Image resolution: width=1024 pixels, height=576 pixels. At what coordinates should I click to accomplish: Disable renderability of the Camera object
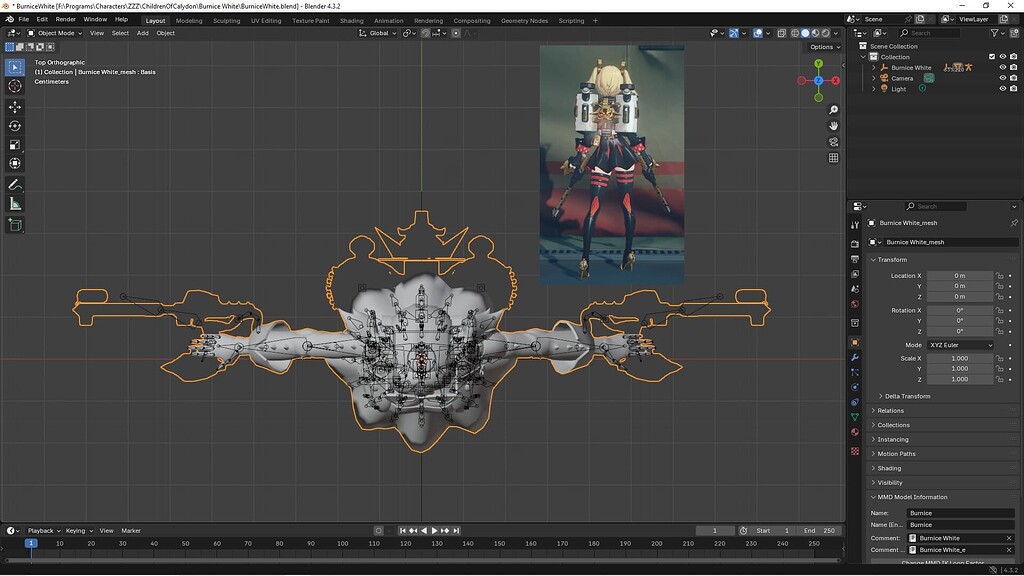point(1013,78)
